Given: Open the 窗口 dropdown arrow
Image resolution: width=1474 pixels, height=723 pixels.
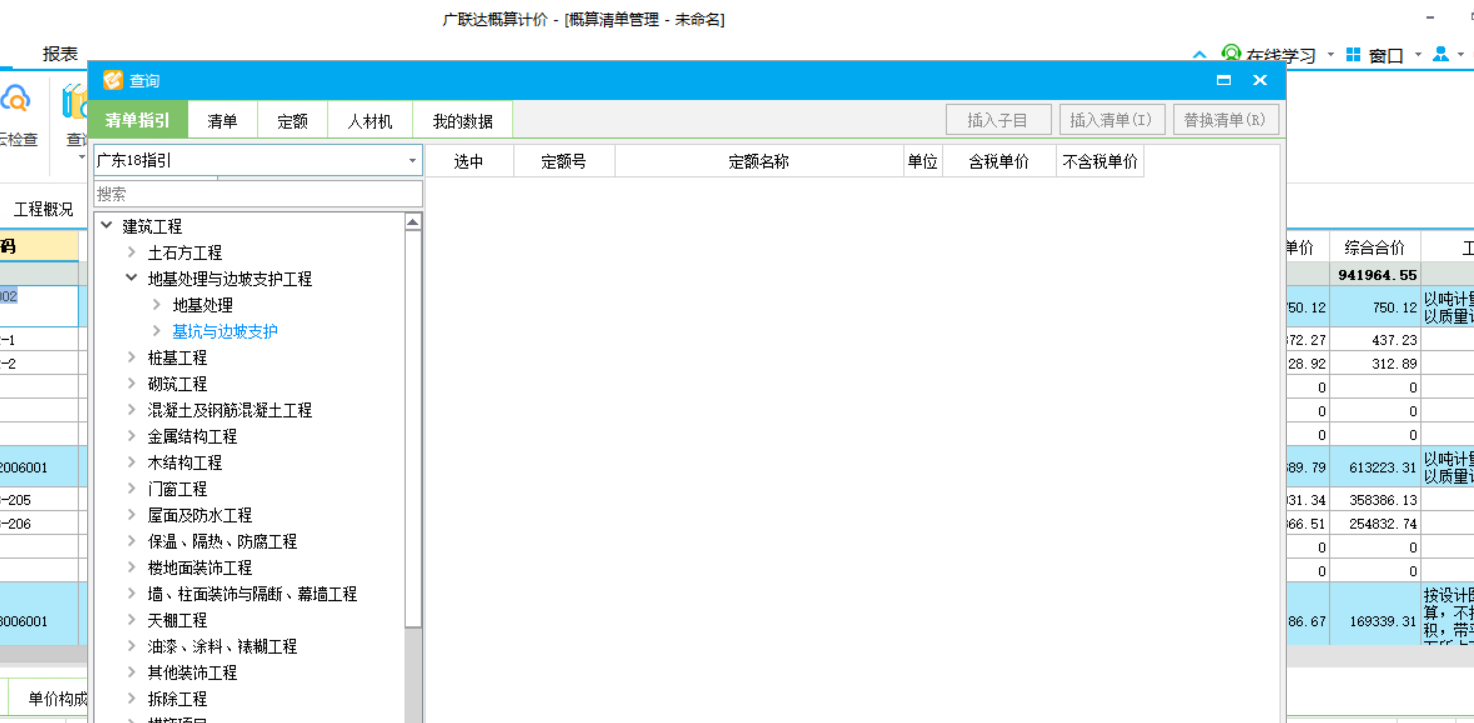Looking at the screenshot, I should click(1417, 55).
